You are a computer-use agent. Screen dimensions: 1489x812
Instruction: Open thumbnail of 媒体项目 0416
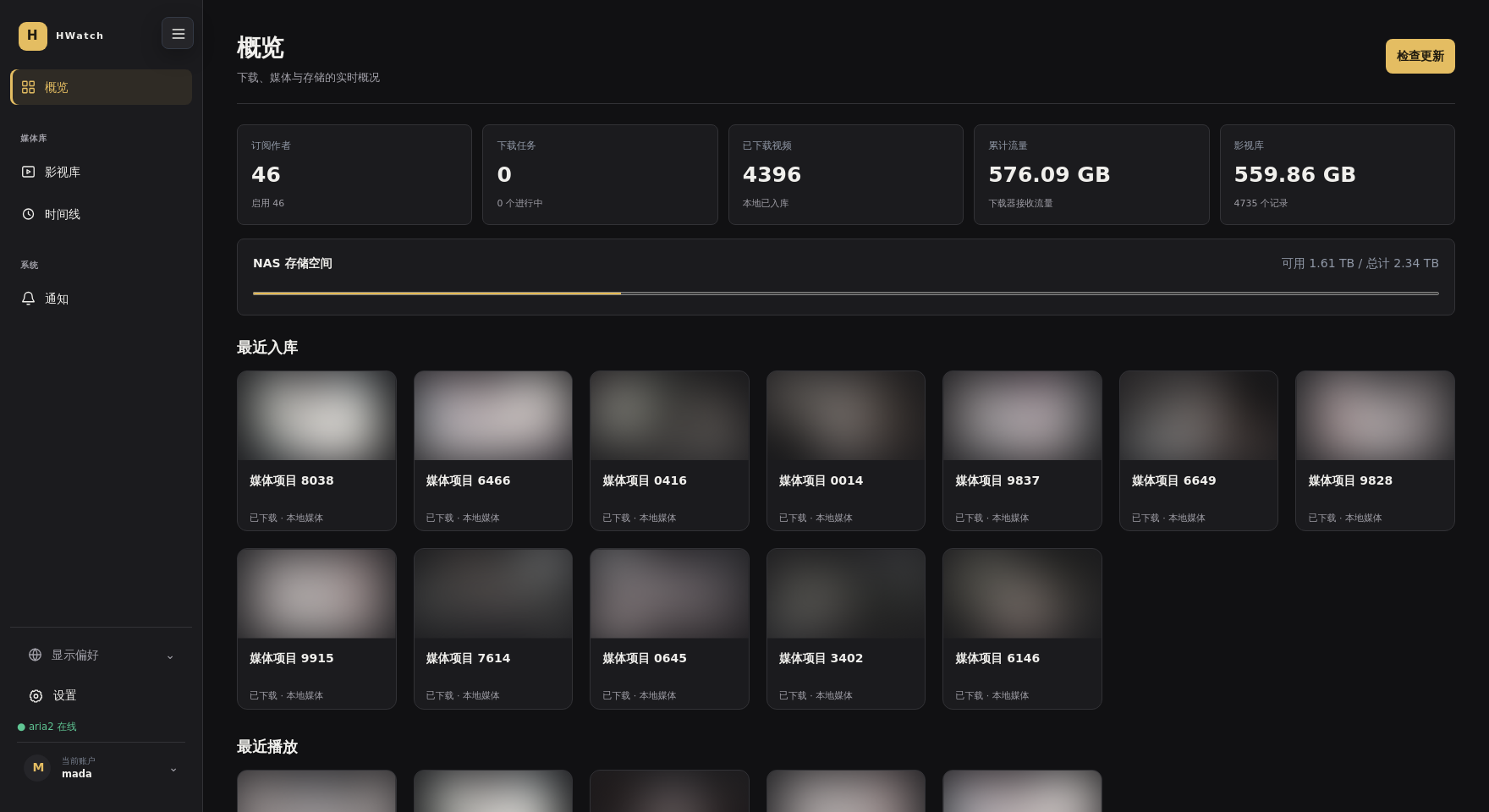coord(669,415)
